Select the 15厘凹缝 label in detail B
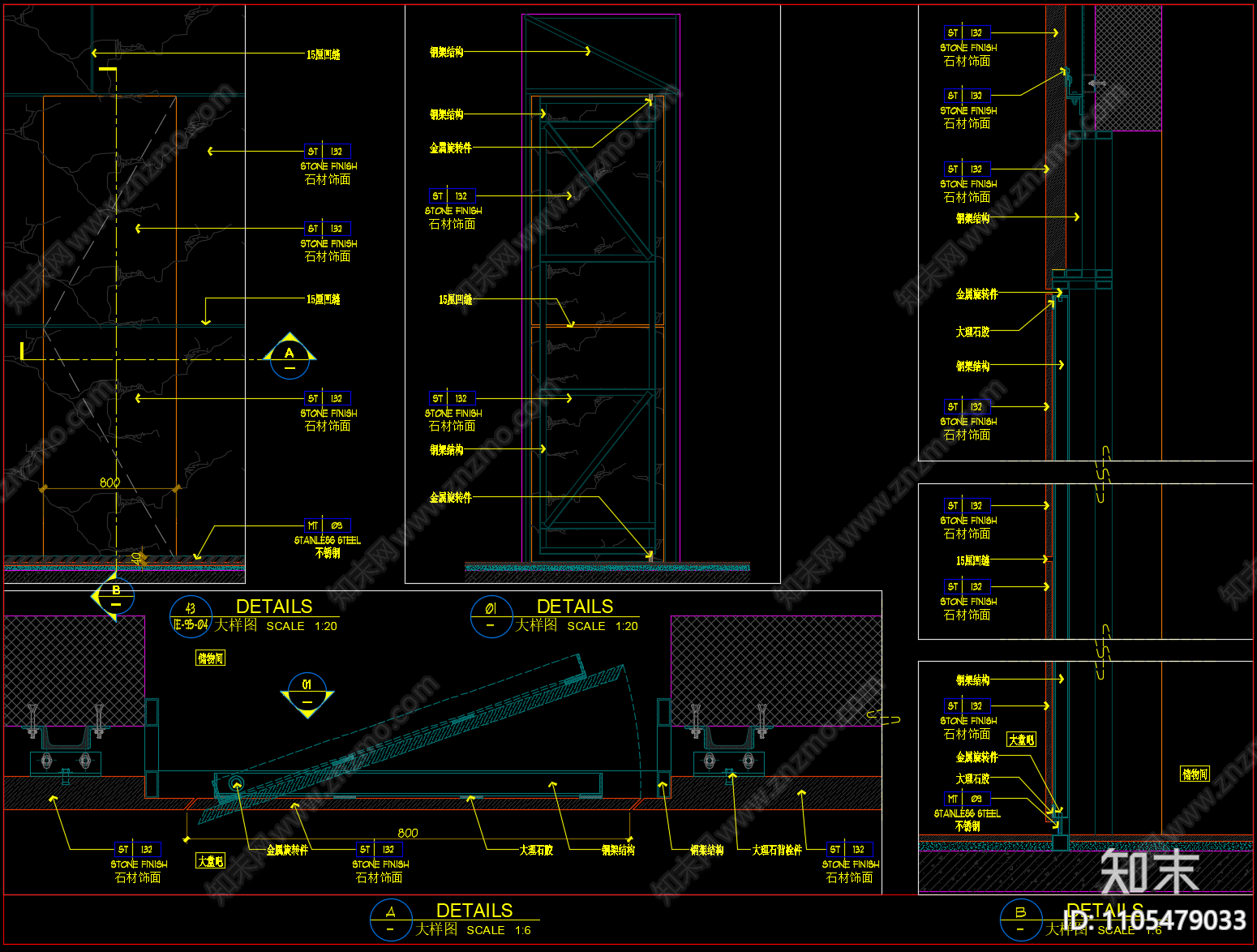This screenshot has height=952, width=1257. pos(973,560)
